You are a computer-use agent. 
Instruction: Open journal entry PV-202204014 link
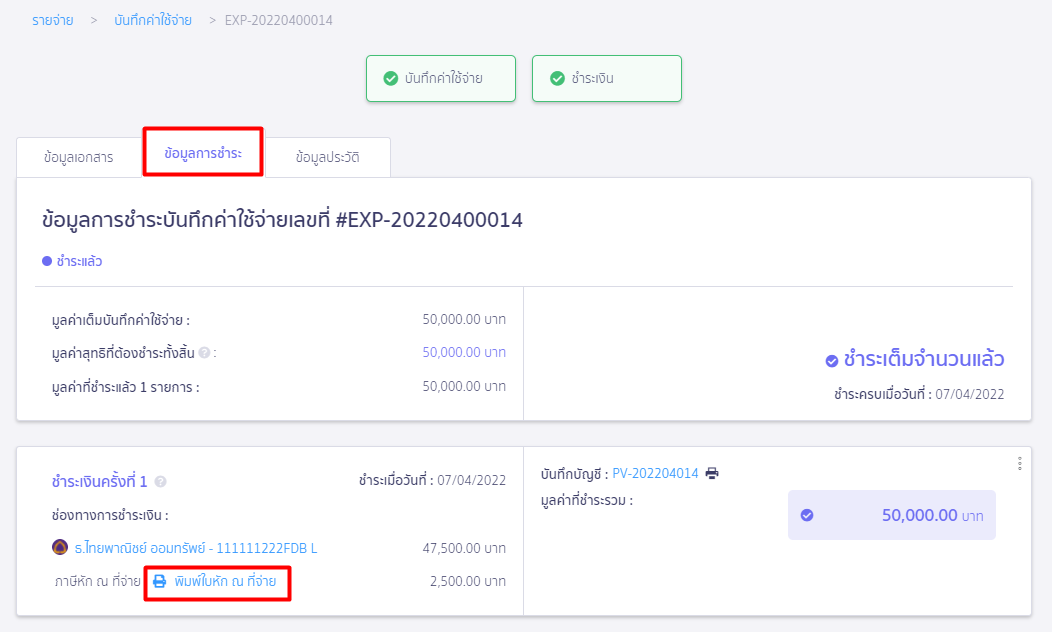[x=655, y=474]
